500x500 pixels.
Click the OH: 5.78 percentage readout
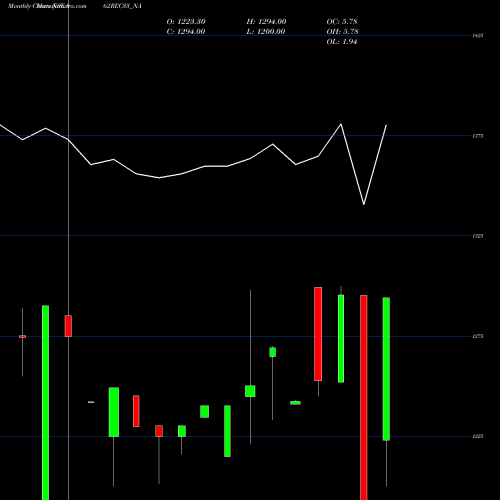pos(342,32)
